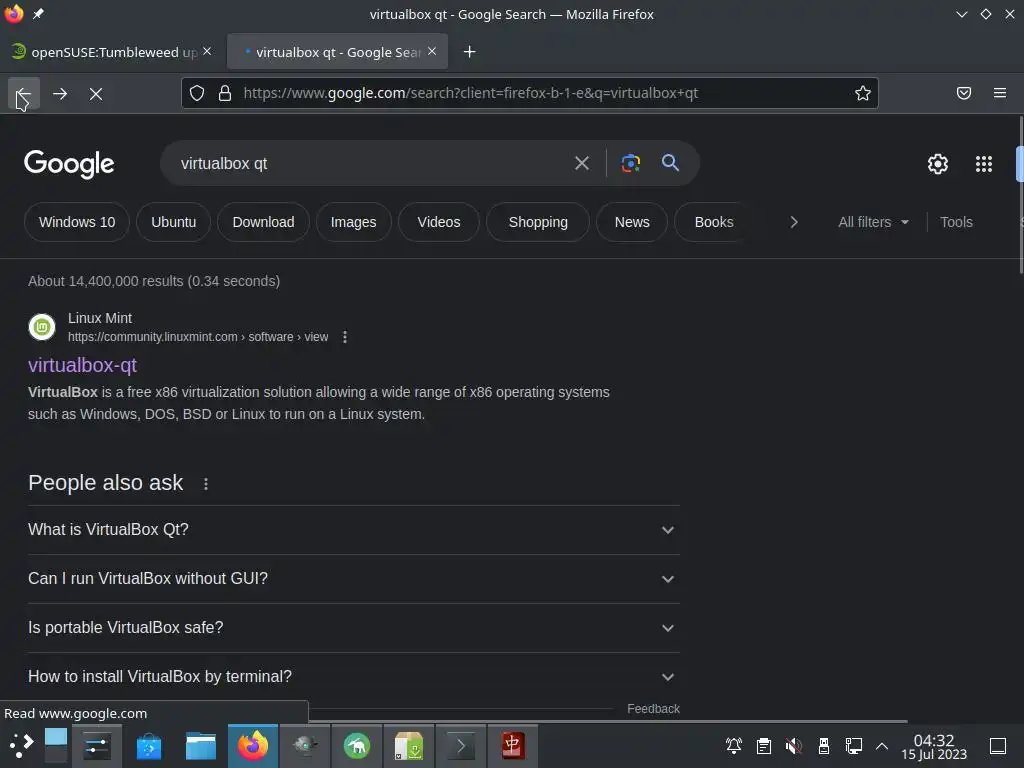Expand 'How to install VirtualBox by terminal?'

point(354,677)
